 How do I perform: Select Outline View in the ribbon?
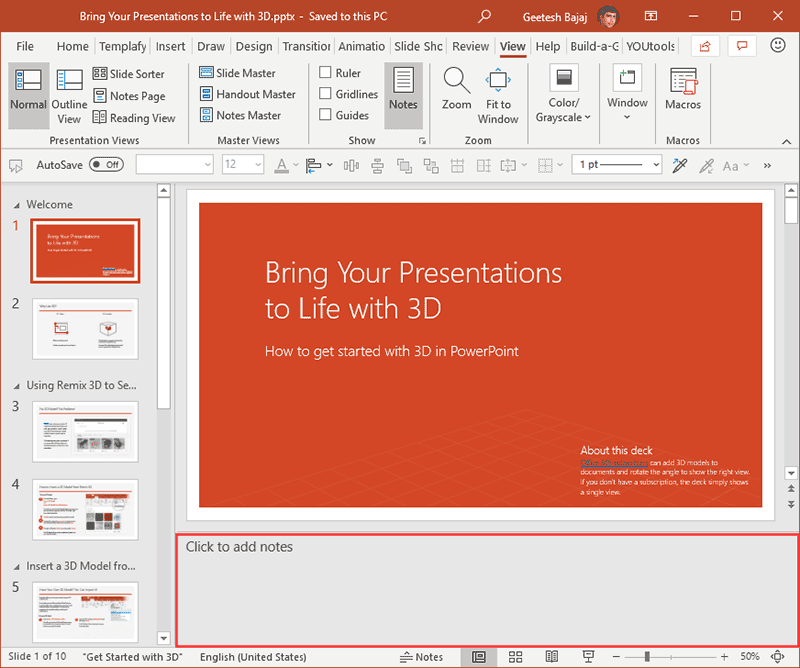click(68, 94)
